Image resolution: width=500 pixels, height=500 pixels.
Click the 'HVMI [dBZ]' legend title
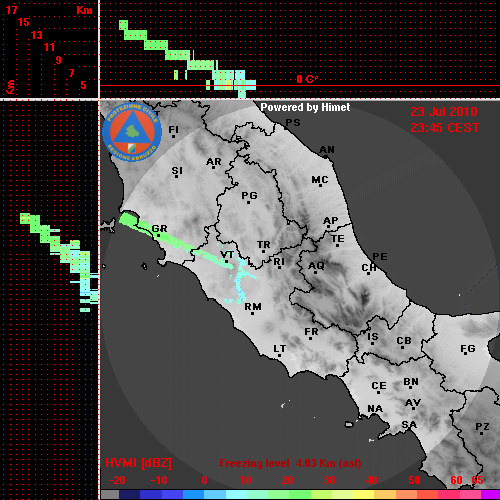pos(138,463)
